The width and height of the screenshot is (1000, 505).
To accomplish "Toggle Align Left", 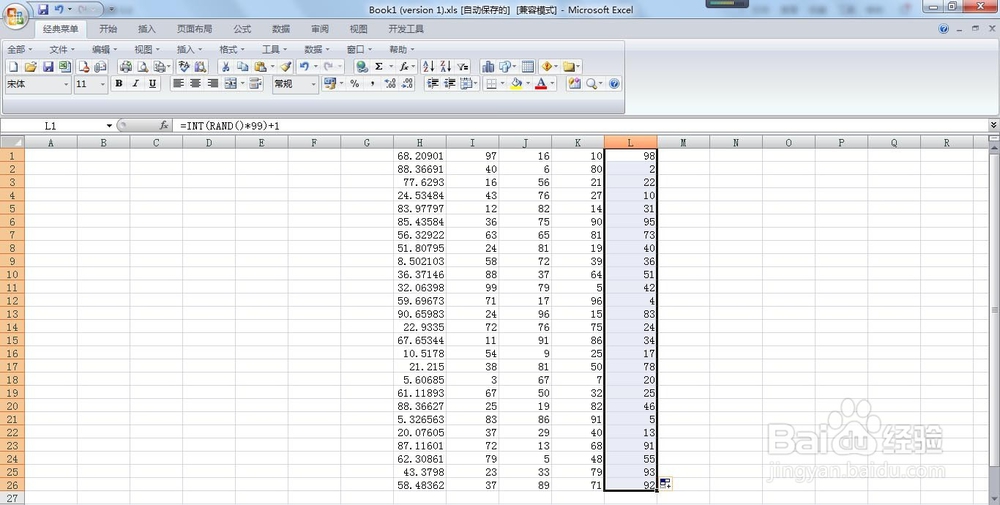I will coord(179,84).
